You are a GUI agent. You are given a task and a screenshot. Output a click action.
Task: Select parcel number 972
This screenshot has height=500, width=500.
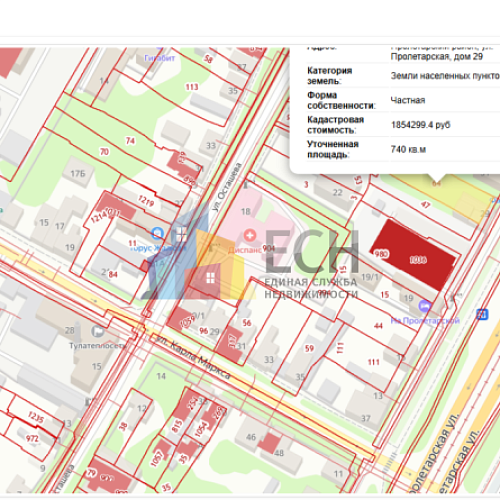[32, 438]
